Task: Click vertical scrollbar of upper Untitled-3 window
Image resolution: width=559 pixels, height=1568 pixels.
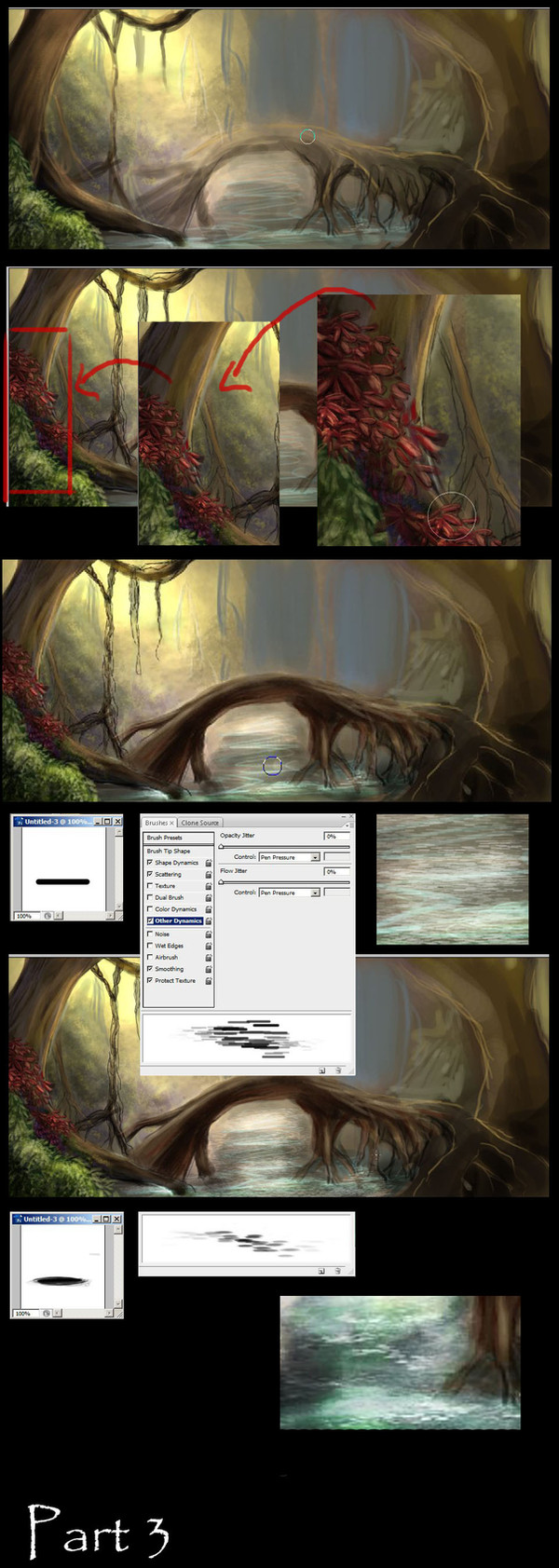Action: (x=118, y=869)
